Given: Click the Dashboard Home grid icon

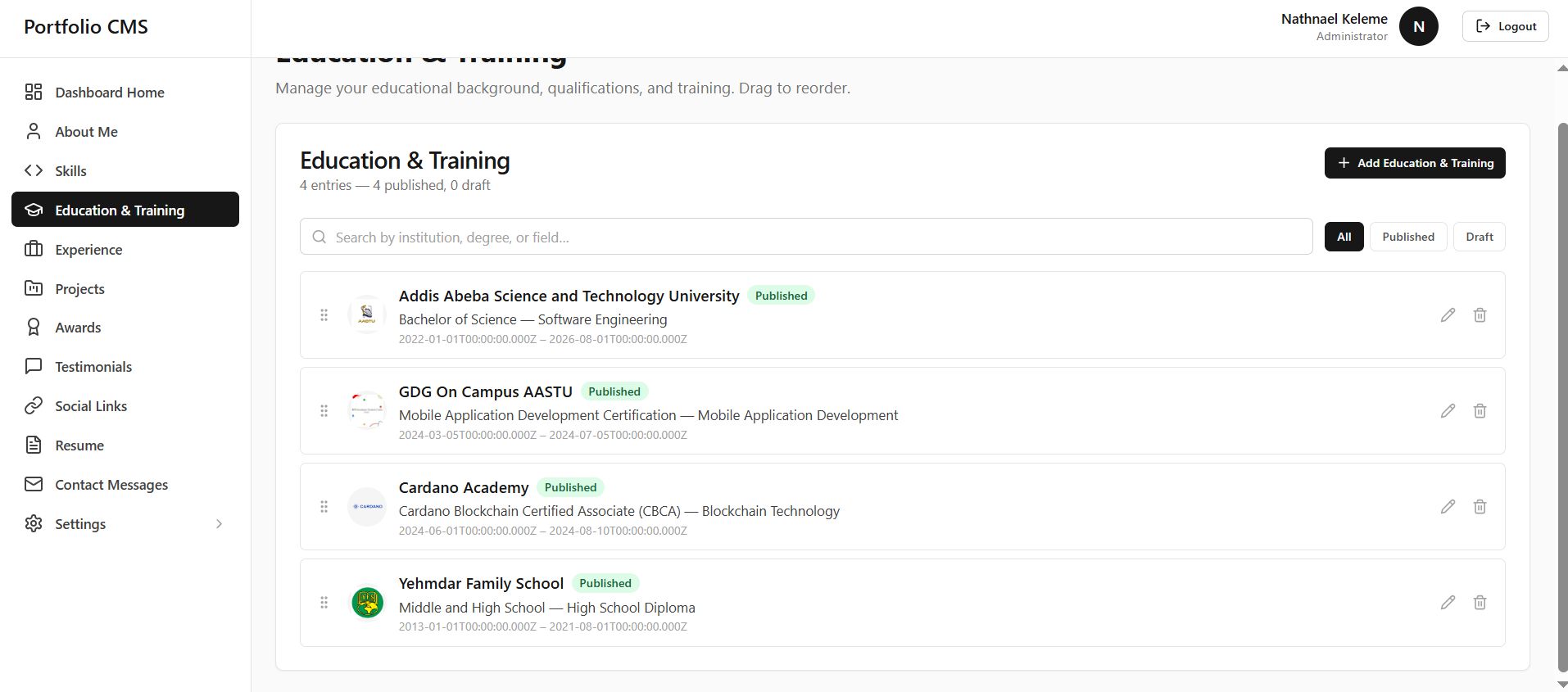Looking at the screenshot, I should [34, 92].
